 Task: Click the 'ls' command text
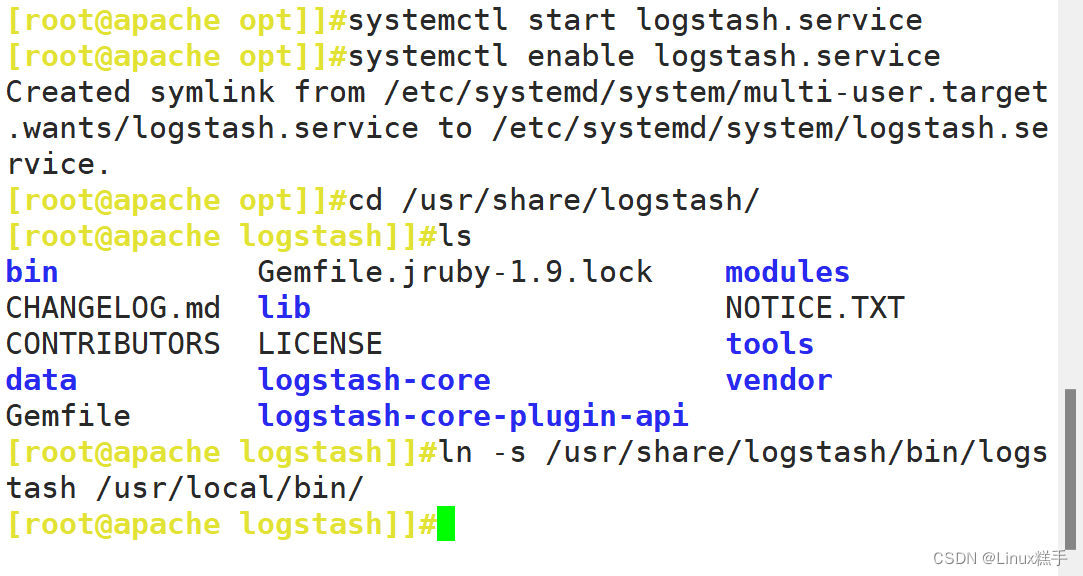coord(455,236)
